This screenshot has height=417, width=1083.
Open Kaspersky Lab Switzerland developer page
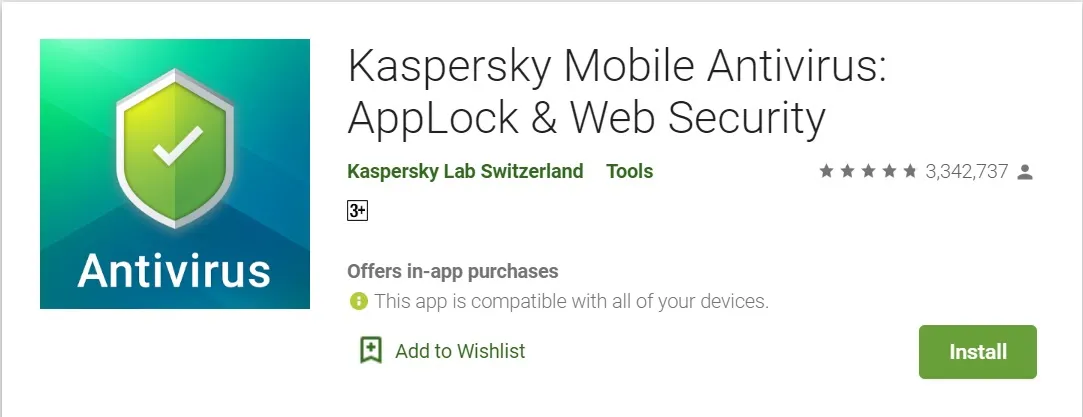[465, 171]
